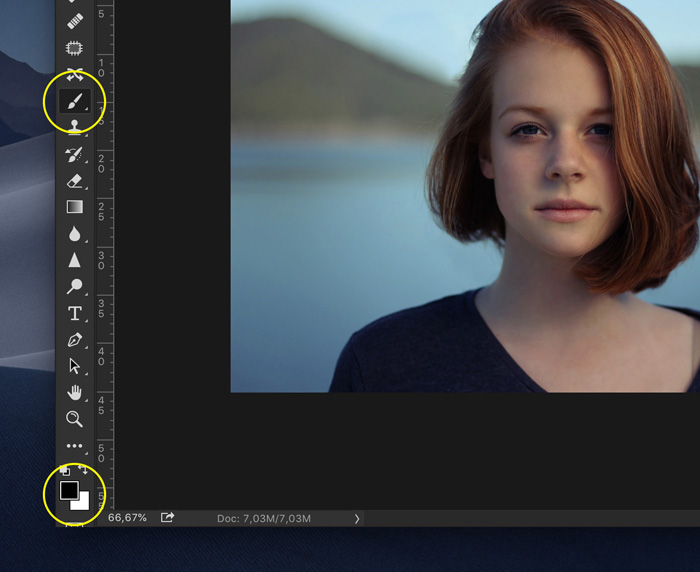Select the Path Selection arrow tool
This screenshot has width=700, height=572.
pos(75,366)
